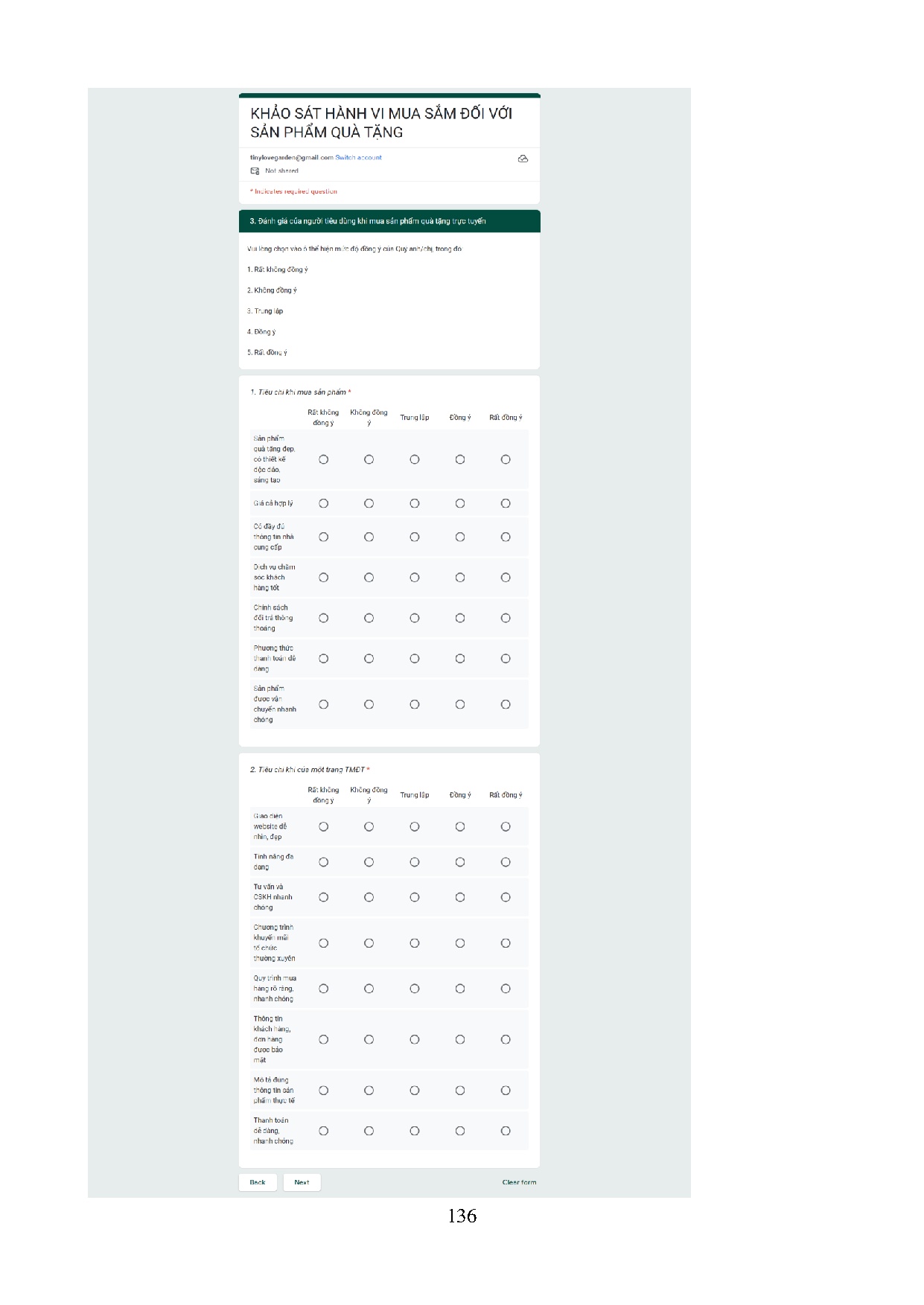Mark 'Đồng ý' for 'Tư vấn và CSKH nhanh chóng'
924x1305 pixels.
460,898
